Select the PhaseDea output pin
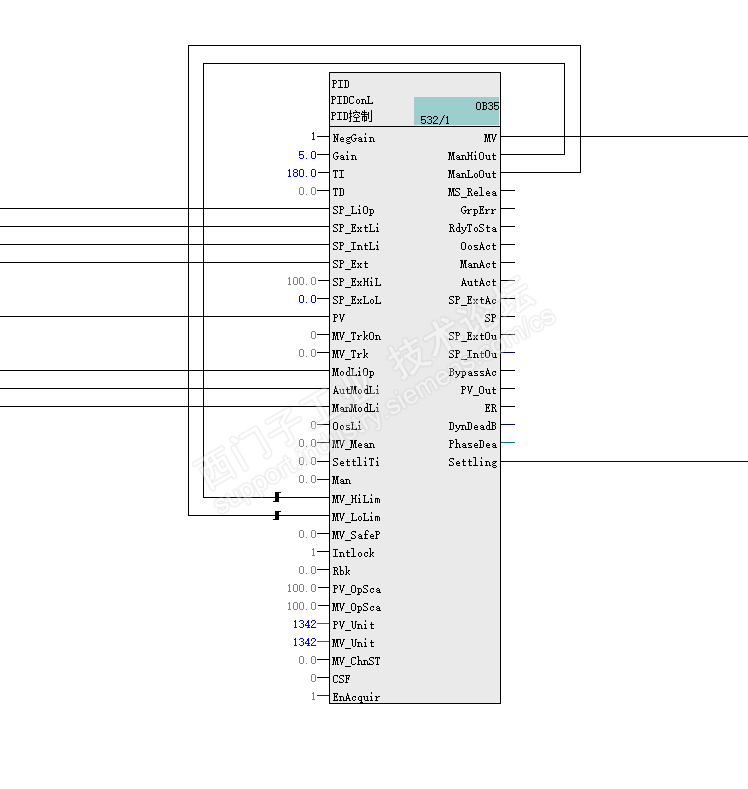The image size is (748, 789). coord(472,444)
